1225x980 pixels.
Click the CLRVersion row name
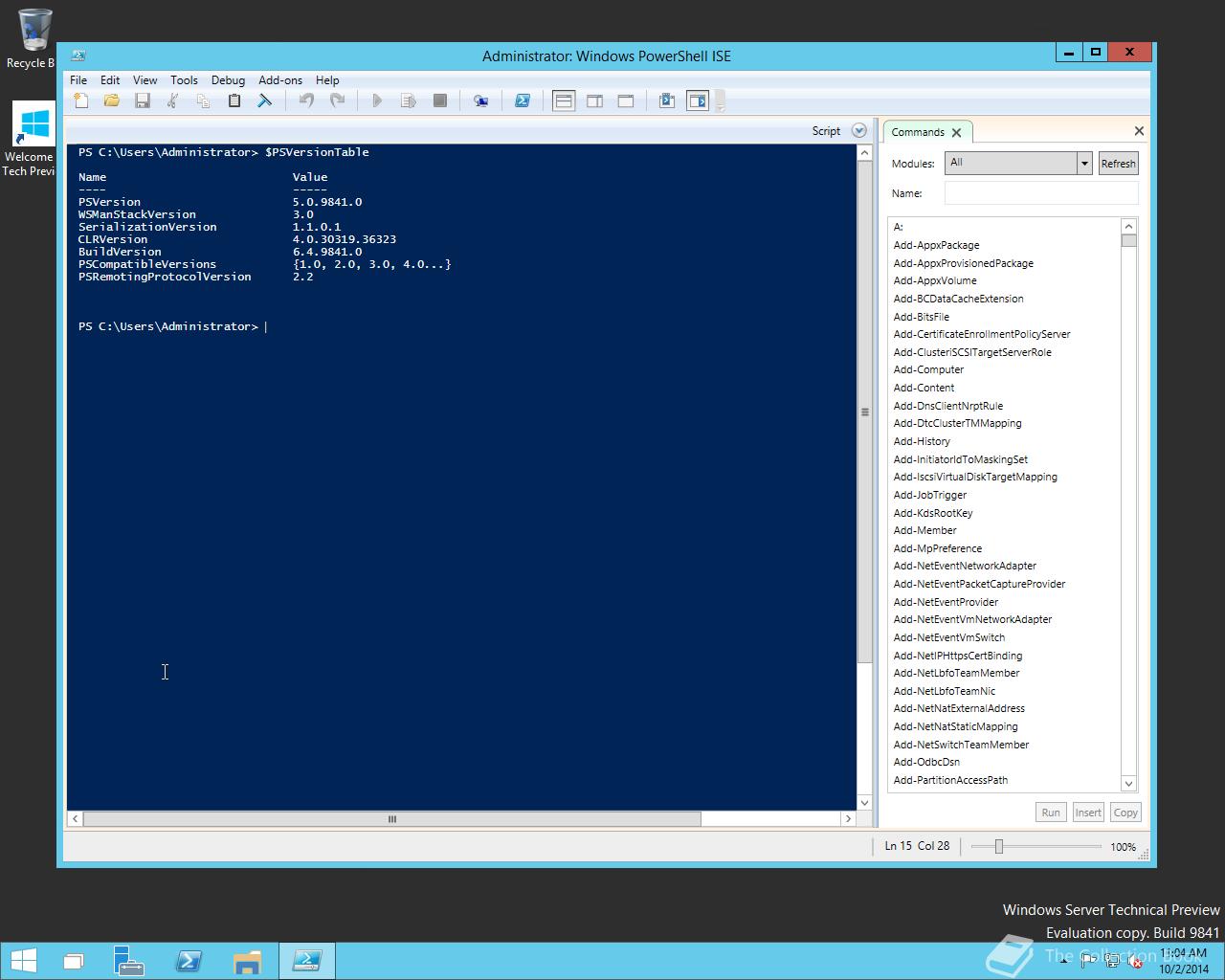point(113,239)
